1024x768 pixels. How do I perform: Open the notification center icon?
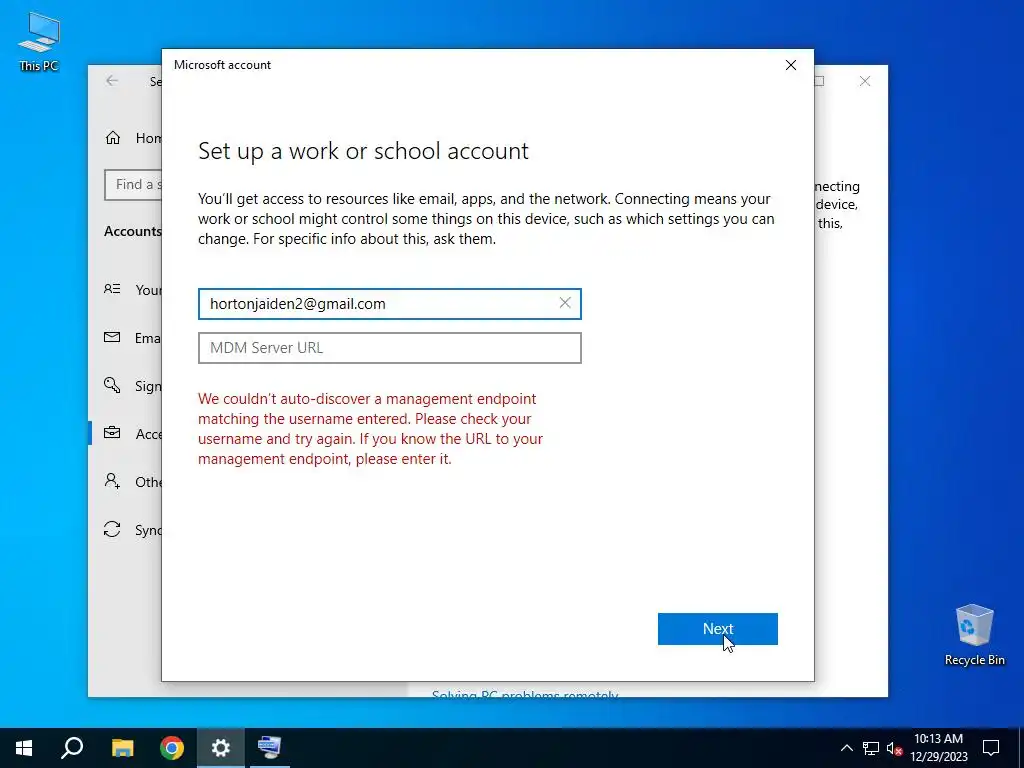tap(991, 748)
